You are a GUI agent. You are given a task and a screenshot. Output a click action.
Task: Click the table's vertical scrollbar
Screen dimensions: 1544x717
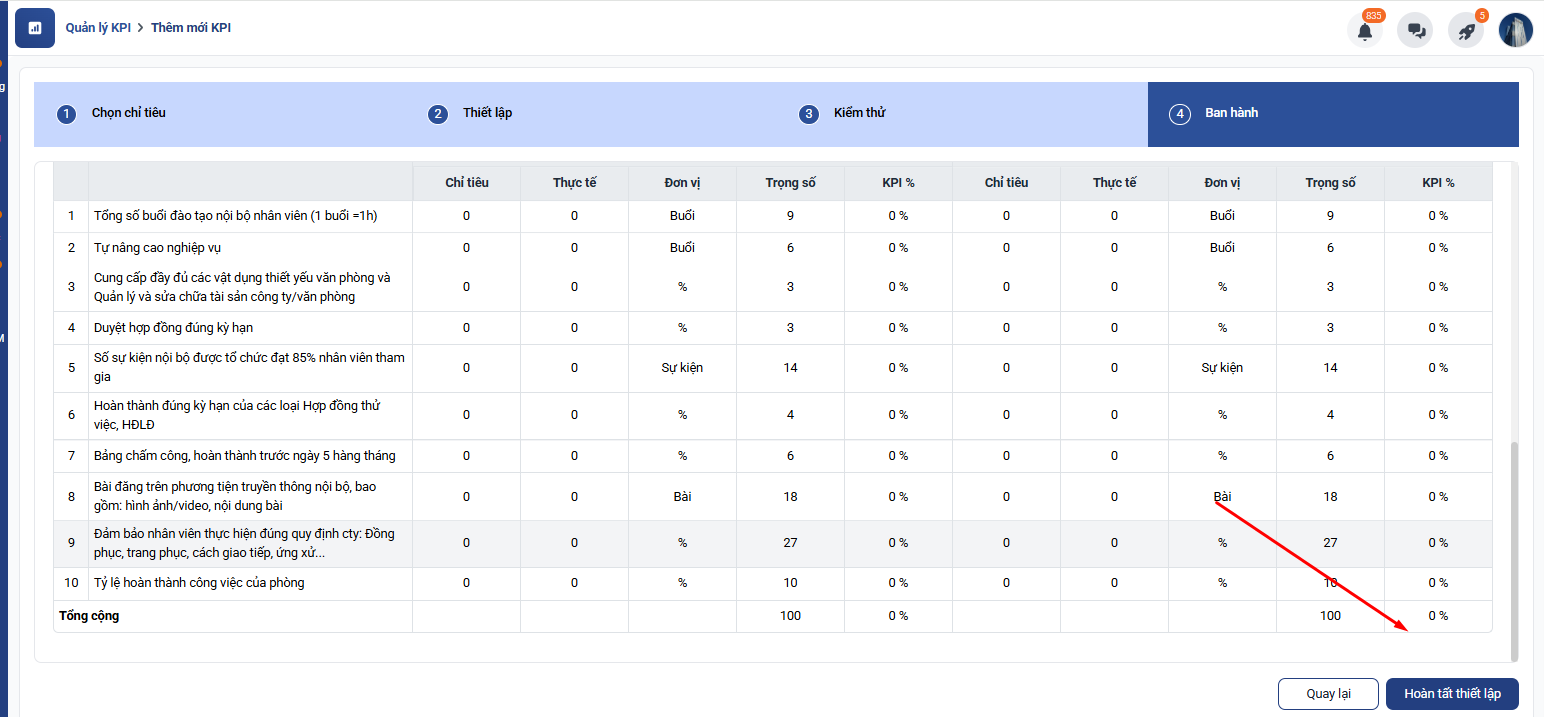[1513, 550]
